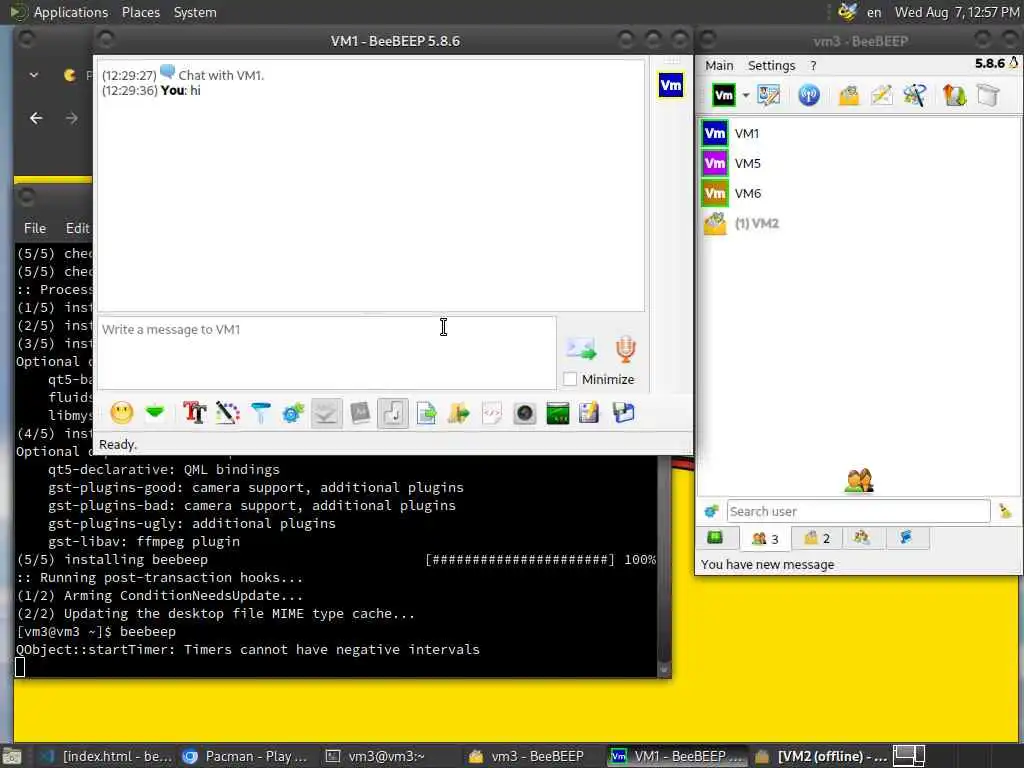Open the yellow envelope message icon in toolbar

(849, 95)
